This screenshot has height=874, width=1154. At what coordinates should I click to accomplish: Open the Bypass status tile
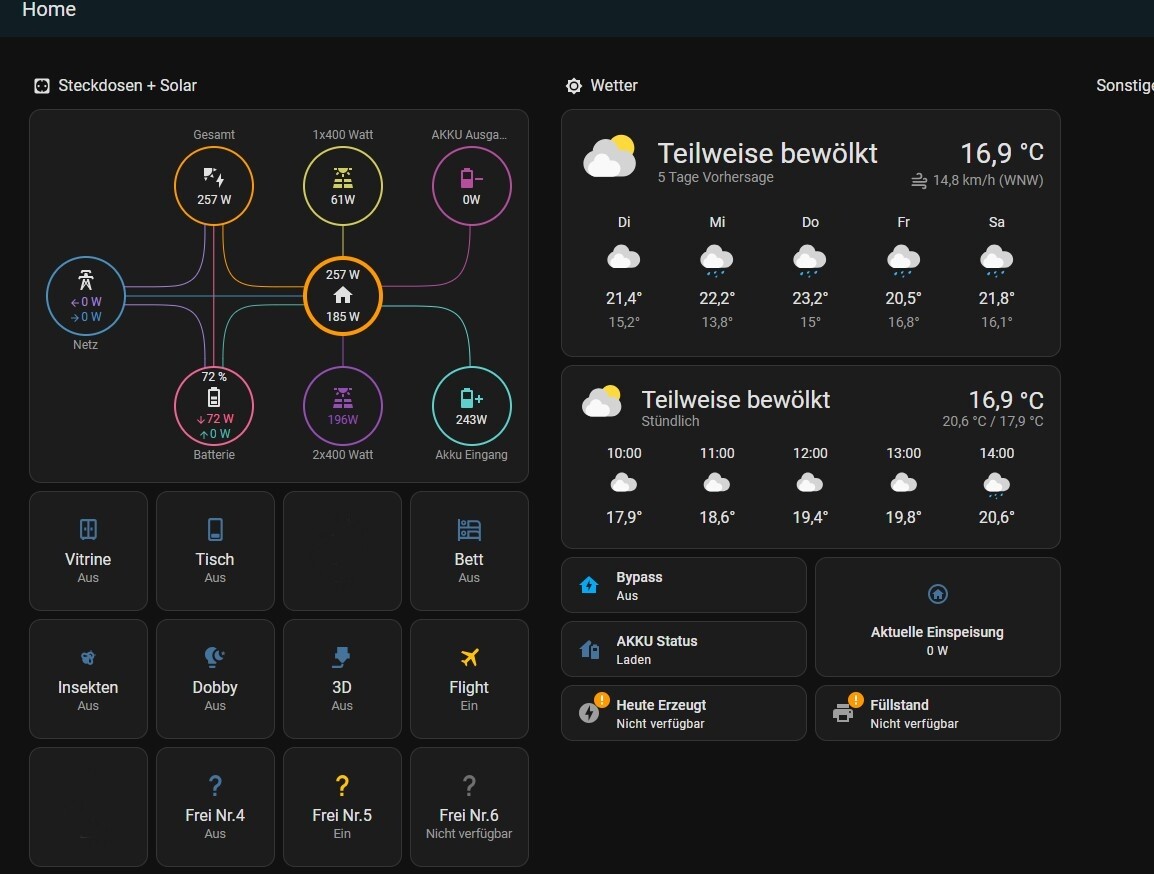pos(684,585)
